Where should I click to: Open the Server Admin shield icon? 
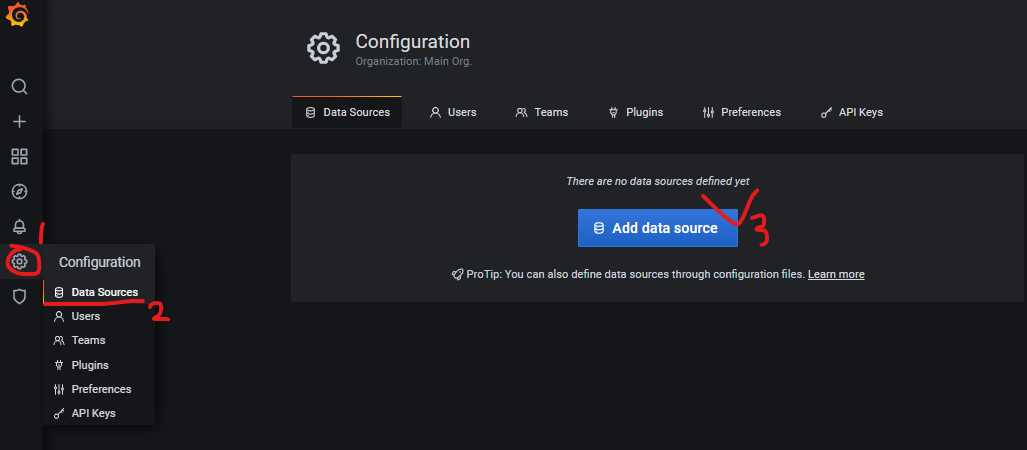[20, 297]
